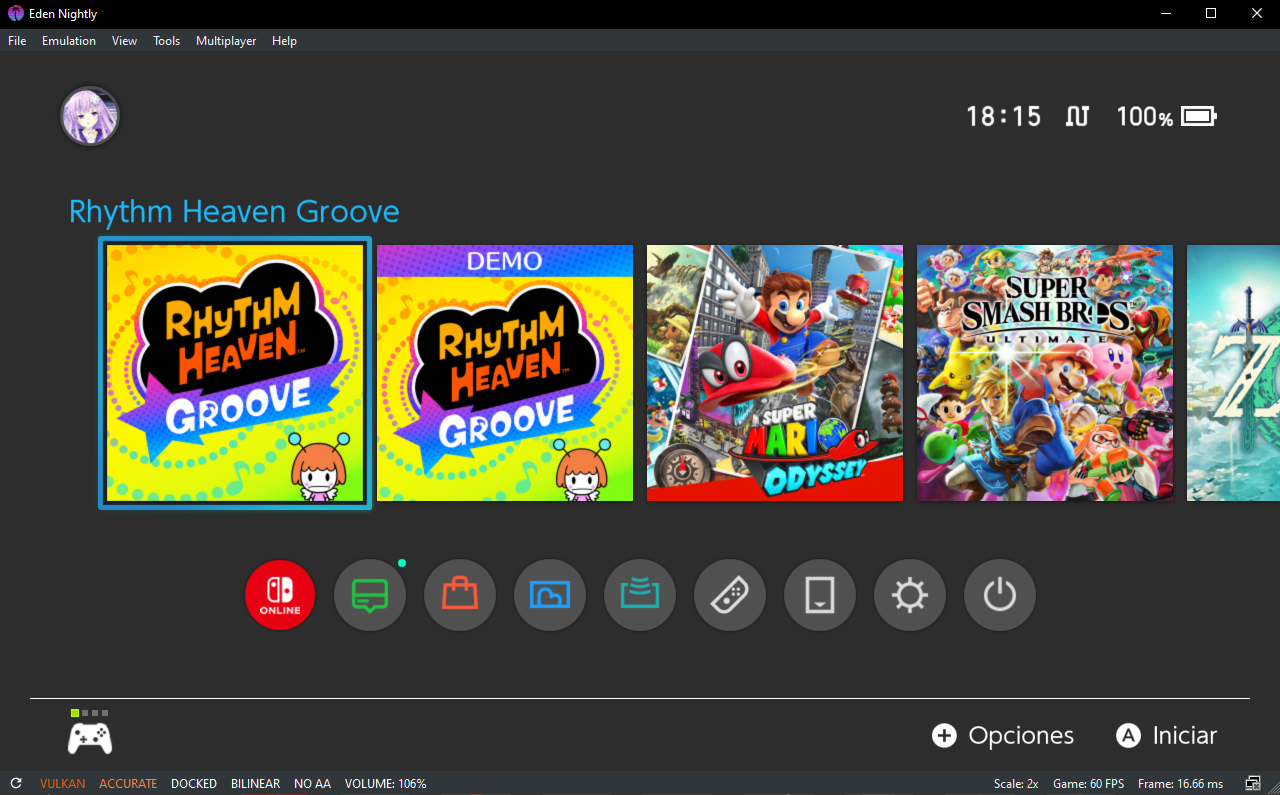Click the Game: 60 FPS status entry

tap(1089, 784)
